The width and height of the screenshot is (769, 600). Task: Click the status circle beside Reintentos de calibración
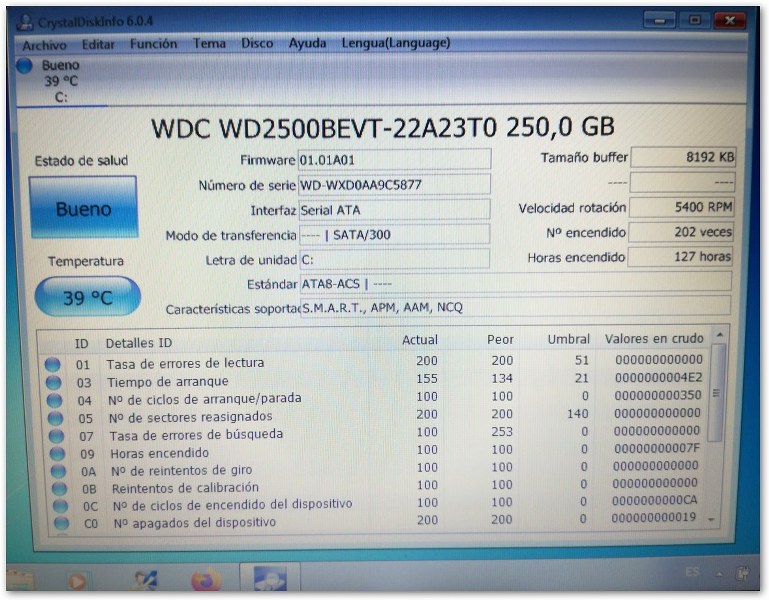[x=59, y=489]
